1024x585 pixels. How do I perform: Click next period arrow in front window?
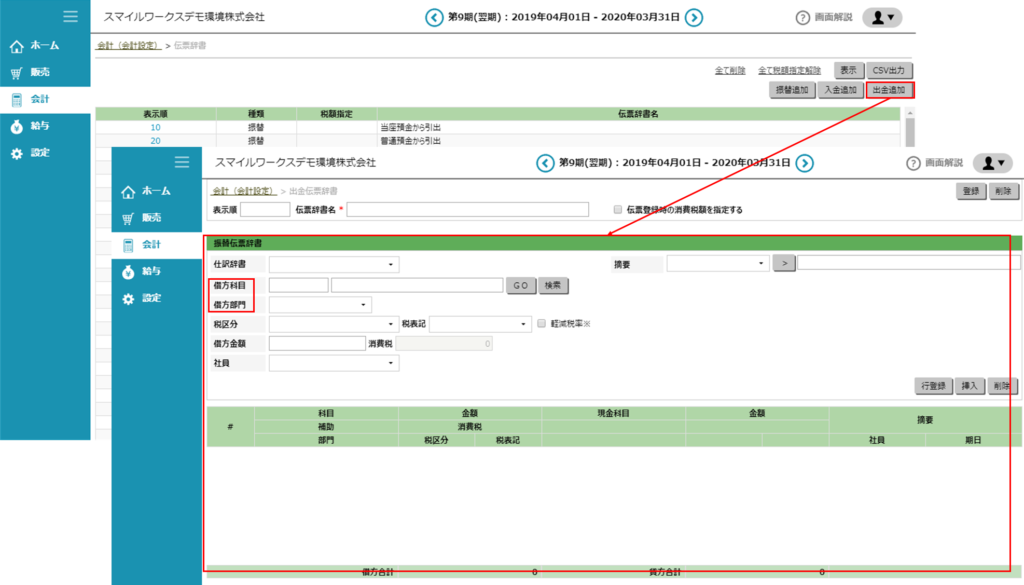[x=805, y=163]
